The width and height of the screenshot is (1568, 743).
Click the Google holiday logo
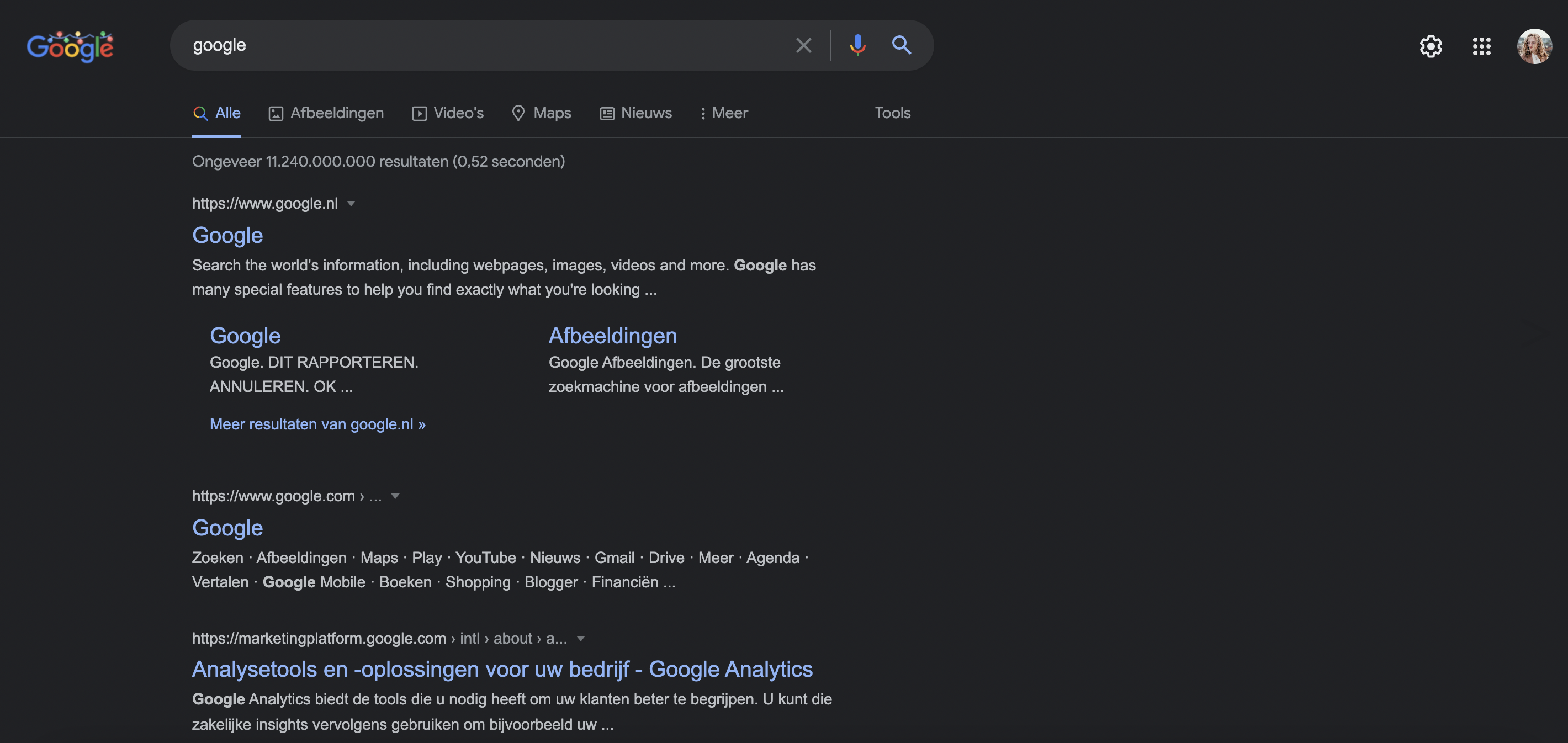pos(70,46)
